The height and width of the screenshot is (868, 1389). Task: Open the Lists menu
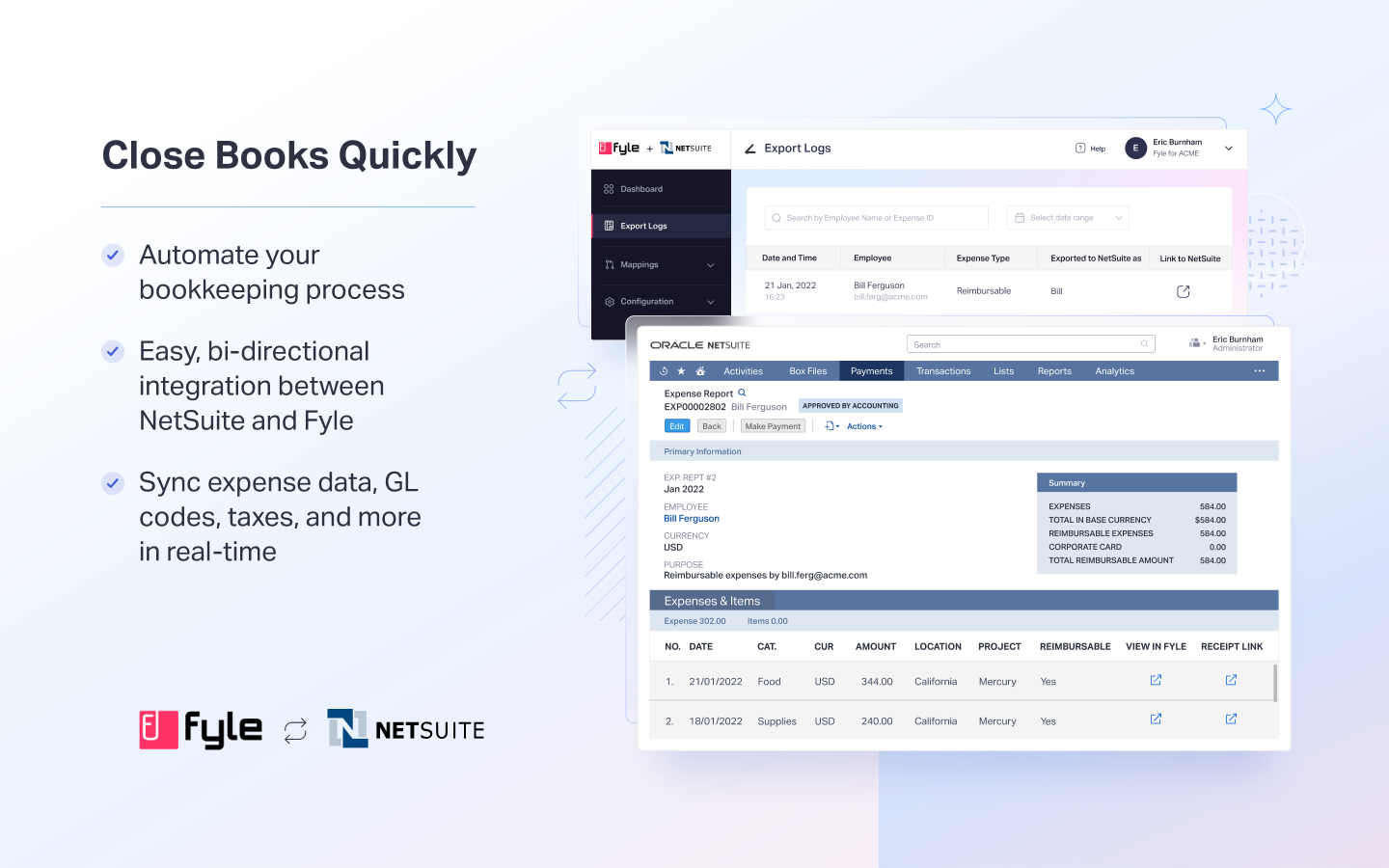point(1004,371)
